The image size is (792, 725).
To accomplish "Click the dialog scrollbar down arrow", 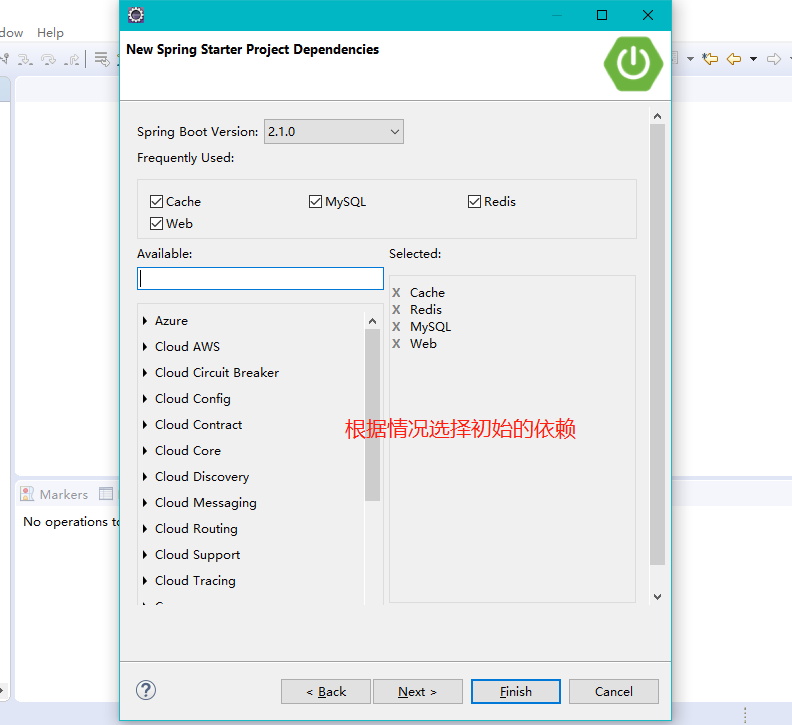I will tap(657, 597).
